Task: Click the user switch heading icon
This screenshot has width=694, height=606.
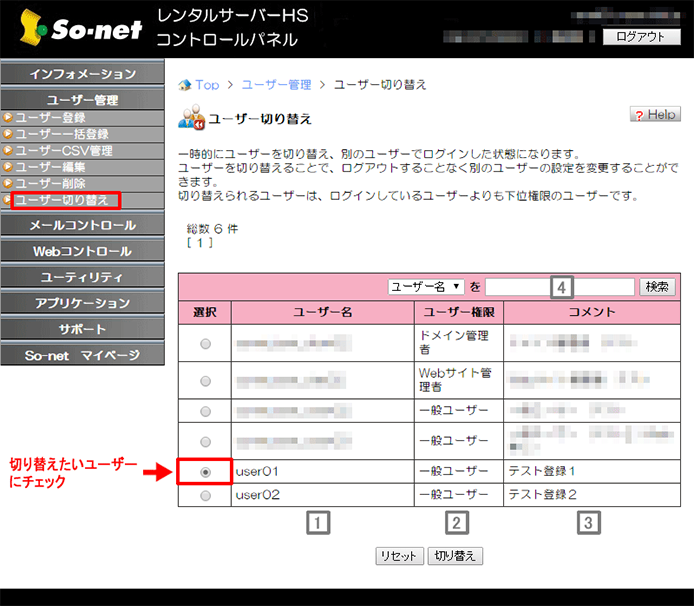Action: click(x=190, y=118)
